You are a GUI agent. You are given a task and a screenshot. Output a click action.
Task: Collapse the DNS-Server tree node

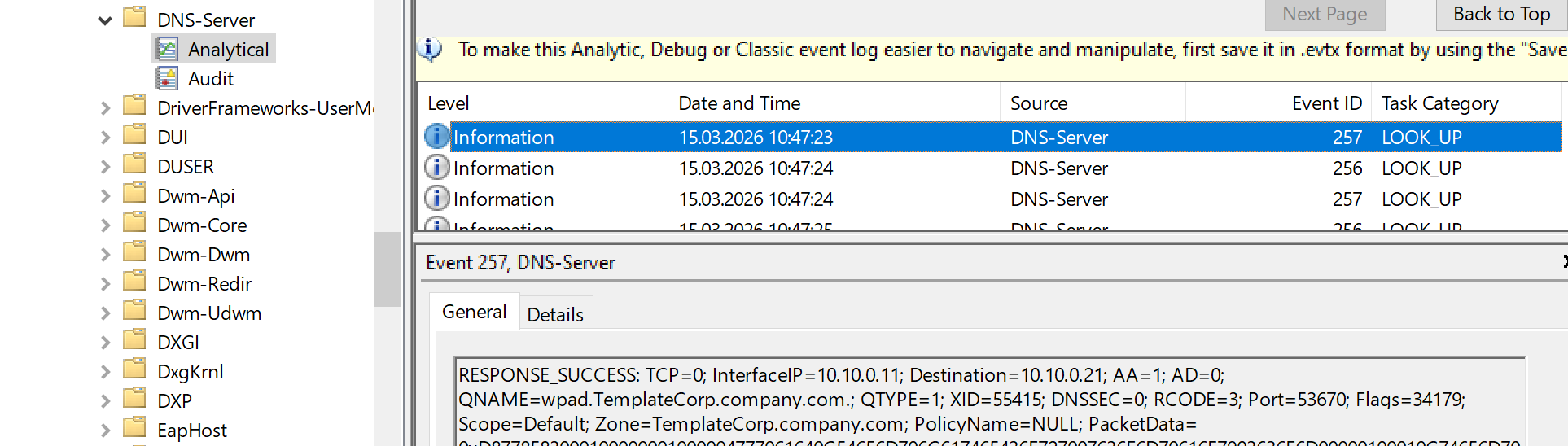pos(105,20)
